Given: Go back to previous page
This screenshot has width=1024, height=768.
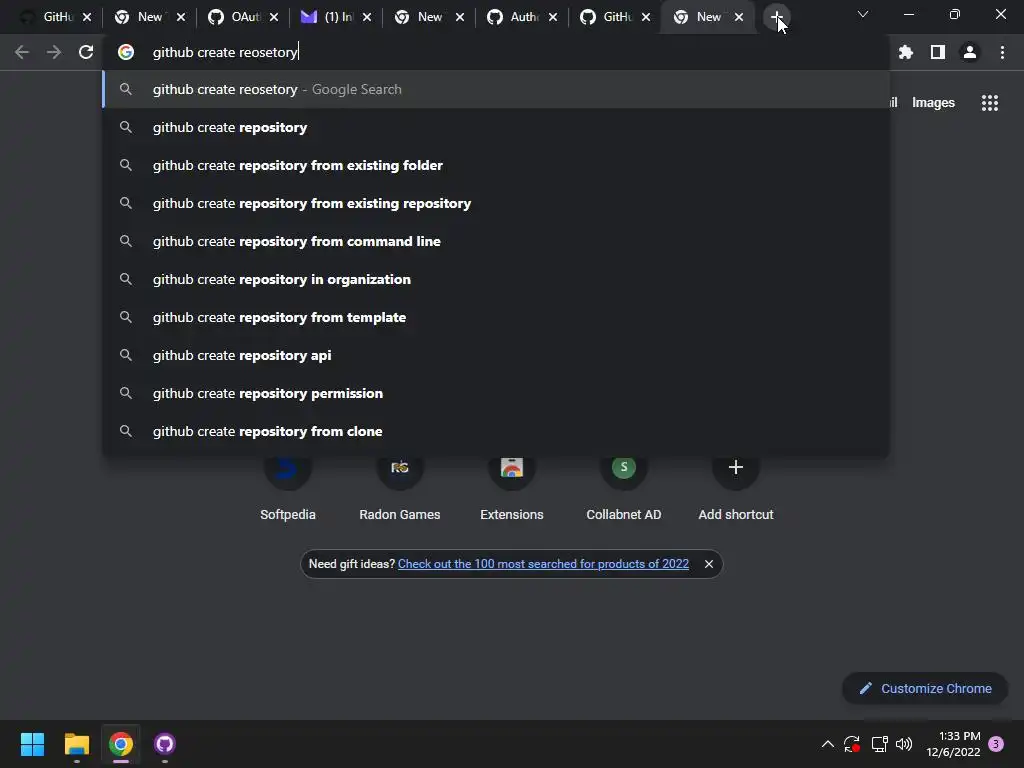Looking at the screenshot, I should [22, 52].
